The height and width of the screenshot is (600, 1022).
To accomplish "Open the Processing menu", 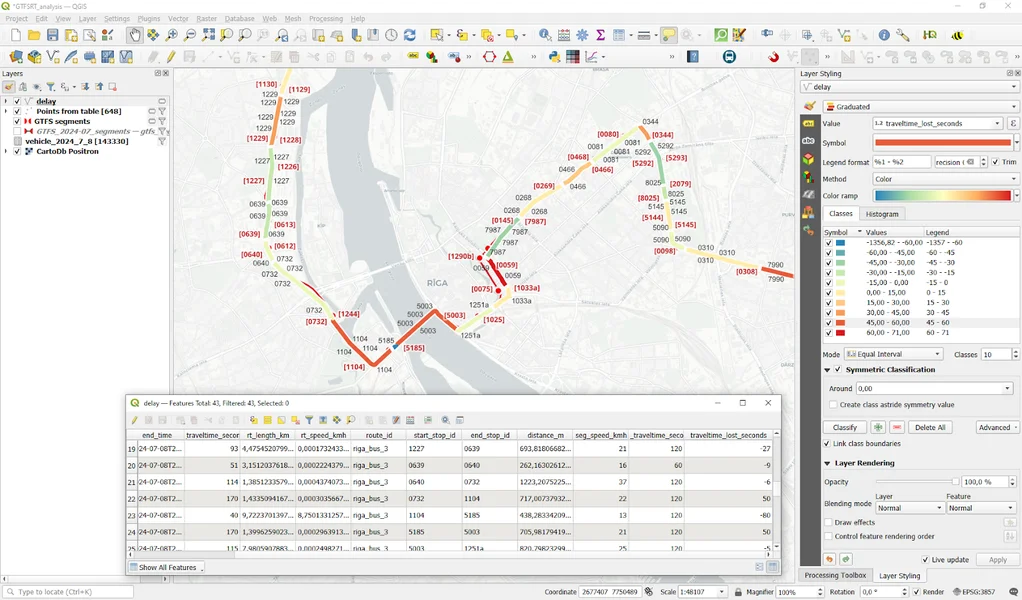I will click(x=326, y=19).
